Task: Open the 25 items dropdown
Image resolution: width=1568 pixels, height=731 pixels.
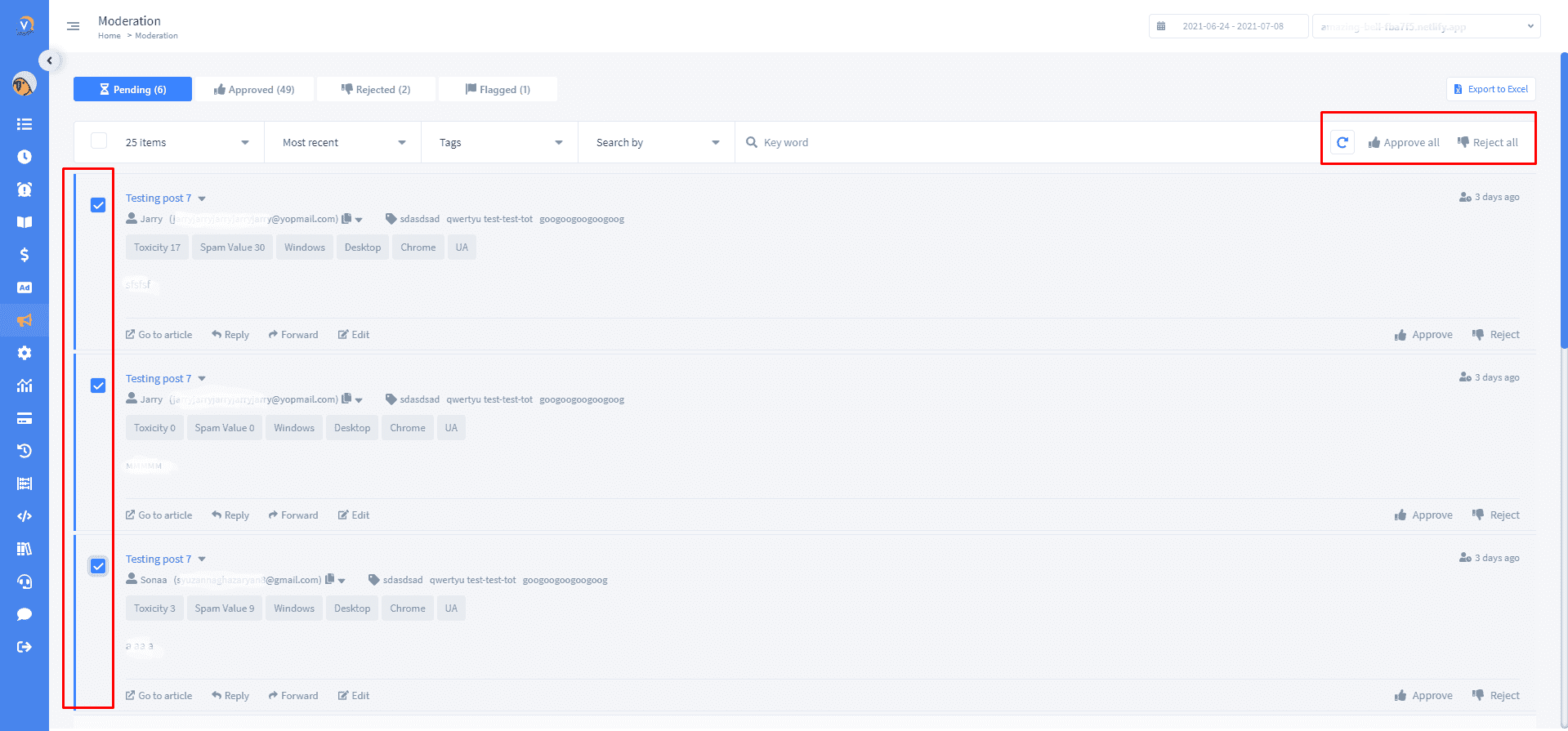Action: [187, 142]
